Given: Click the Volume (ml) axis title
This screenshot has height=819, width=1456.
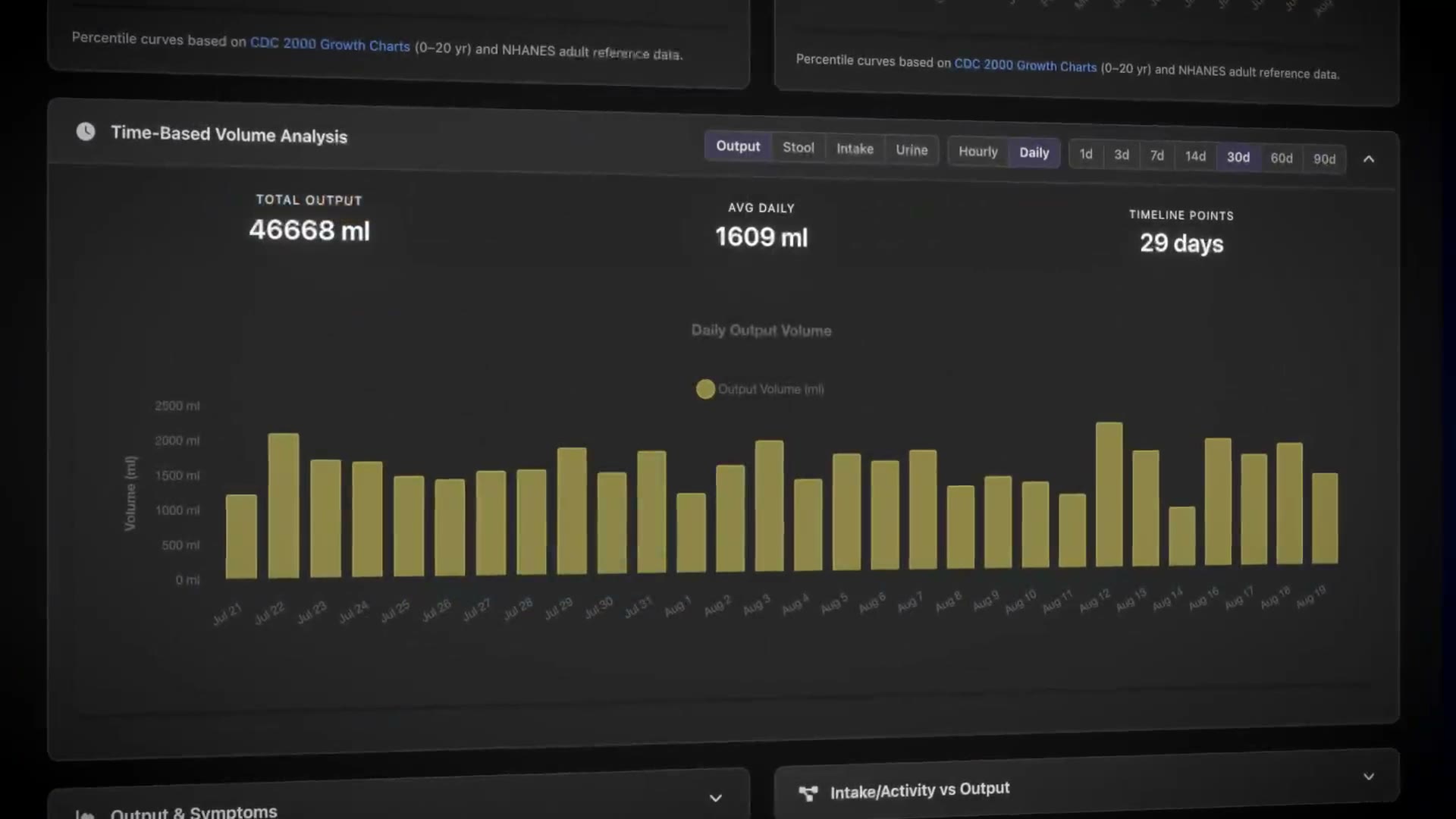Looking at the screenshot, I should (130, 493).
